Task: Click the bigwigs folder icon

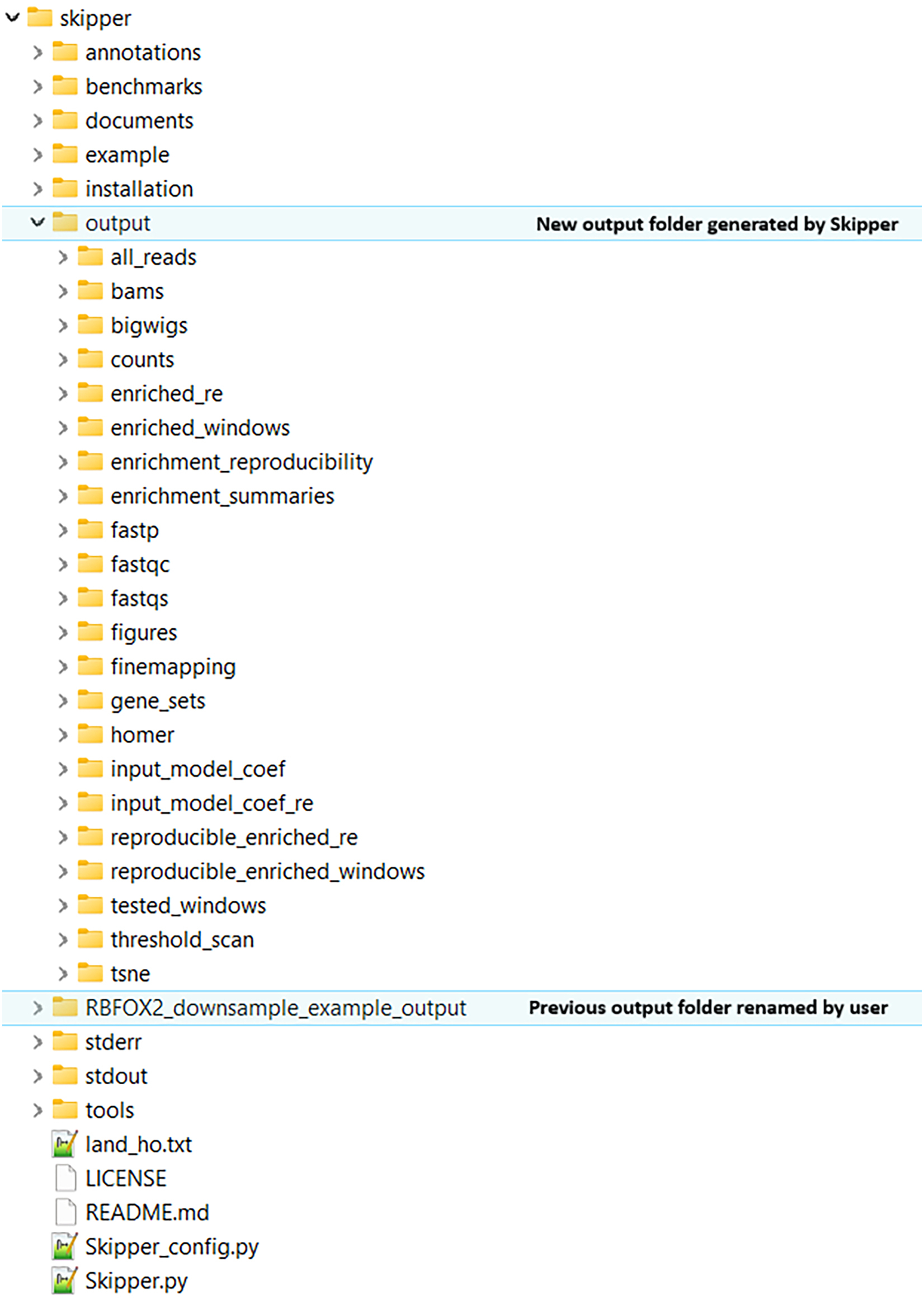Action: pyautogui.click(x=90, y=325)
